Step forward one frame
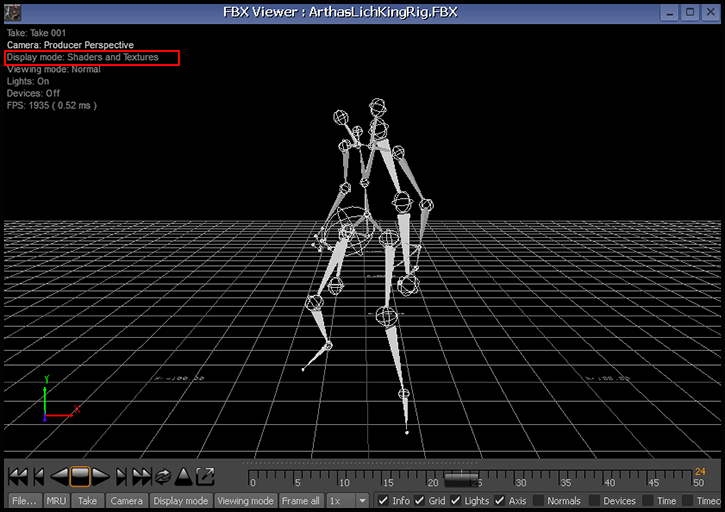Viewport: 725px width, 512px height. (121, 476)
